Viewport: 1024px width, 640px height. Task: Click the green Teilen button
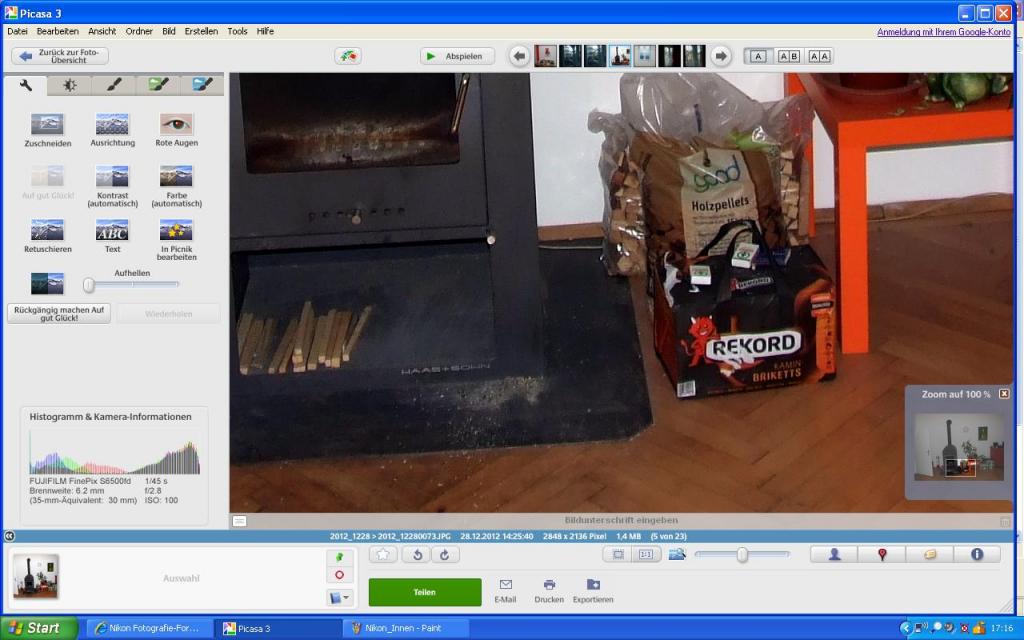(424, 592)
